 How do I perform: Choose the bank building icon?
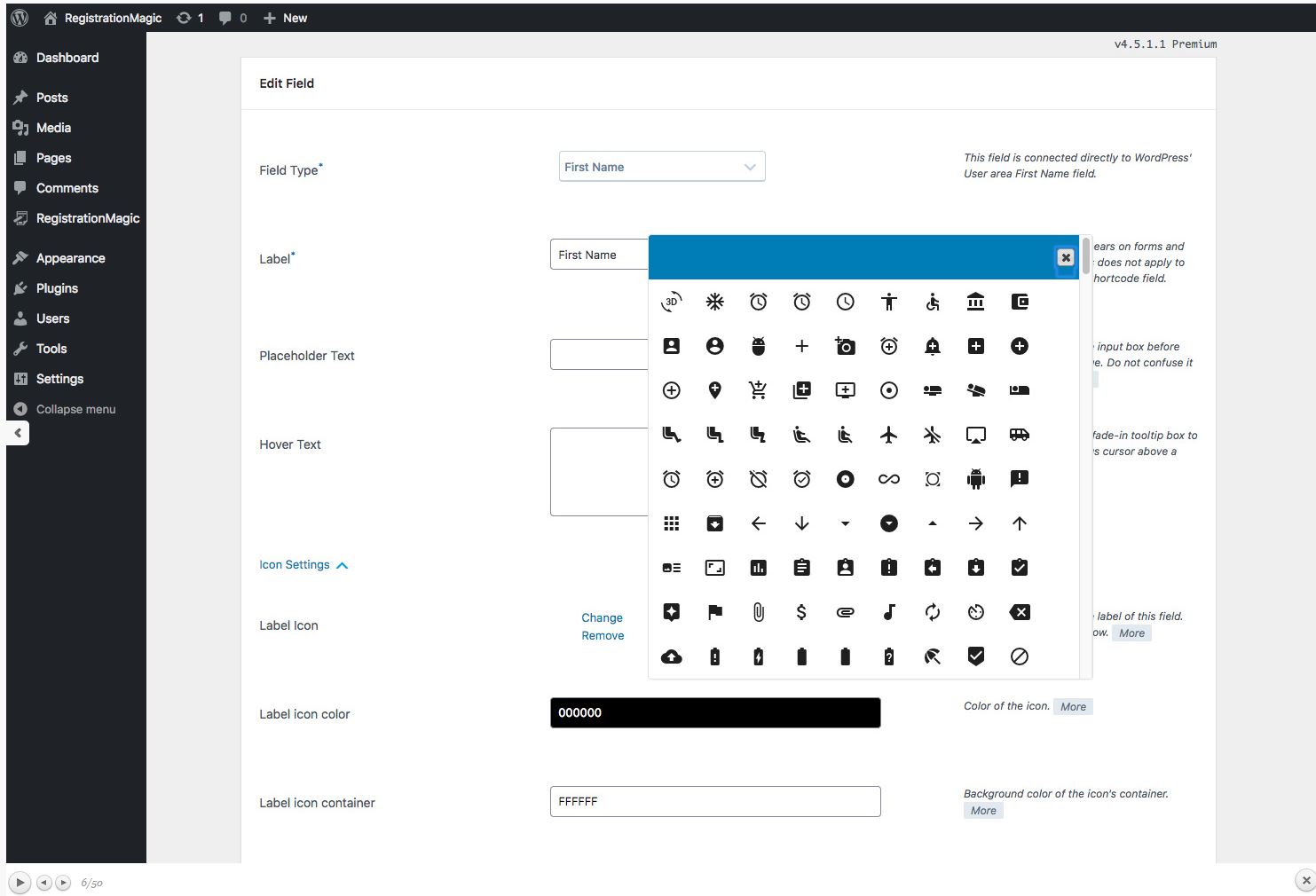975,302
